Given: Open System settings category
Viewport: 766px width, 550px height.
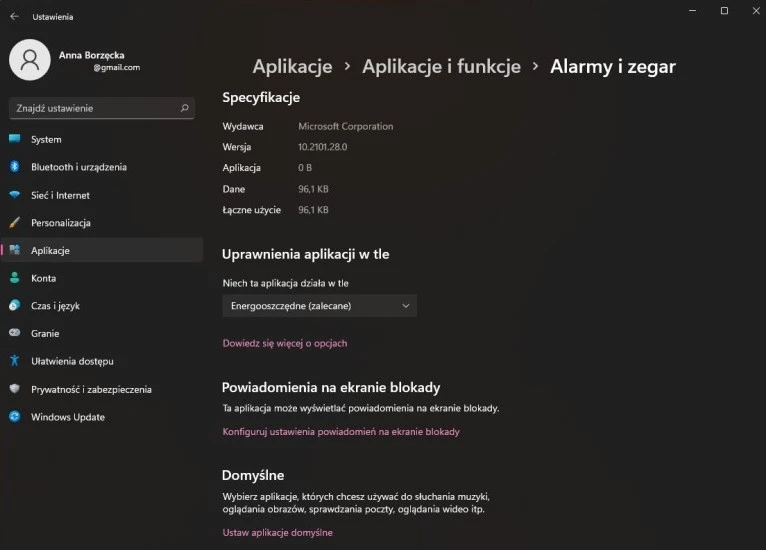Looking at the screenshot, I should 102,139.
